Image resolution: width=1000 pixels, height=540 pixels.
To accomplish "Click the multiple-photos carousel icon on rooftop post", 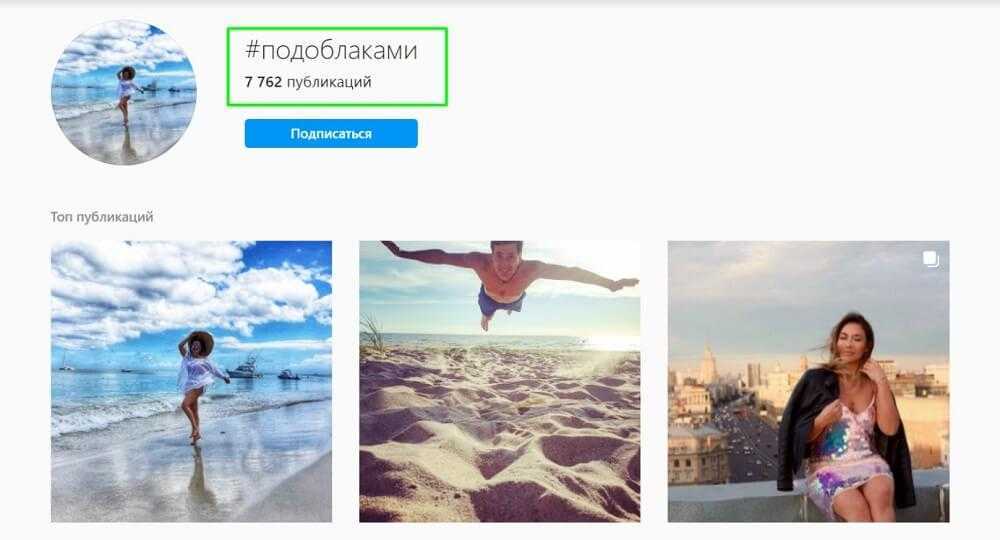I will pos(930,259).
